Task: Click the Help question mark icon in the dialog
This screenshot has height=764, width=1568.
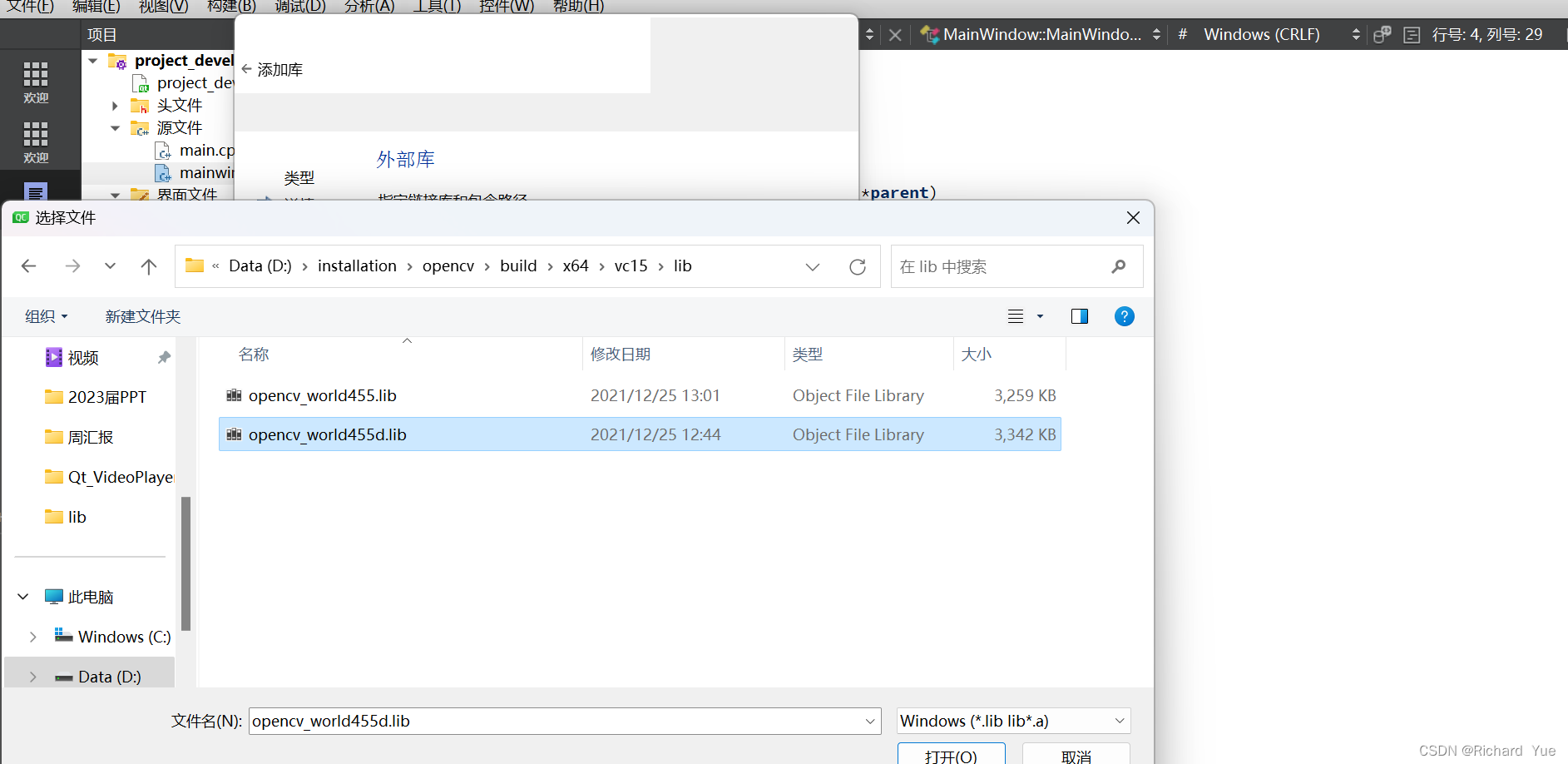Action: click(x=1124, y=316)
